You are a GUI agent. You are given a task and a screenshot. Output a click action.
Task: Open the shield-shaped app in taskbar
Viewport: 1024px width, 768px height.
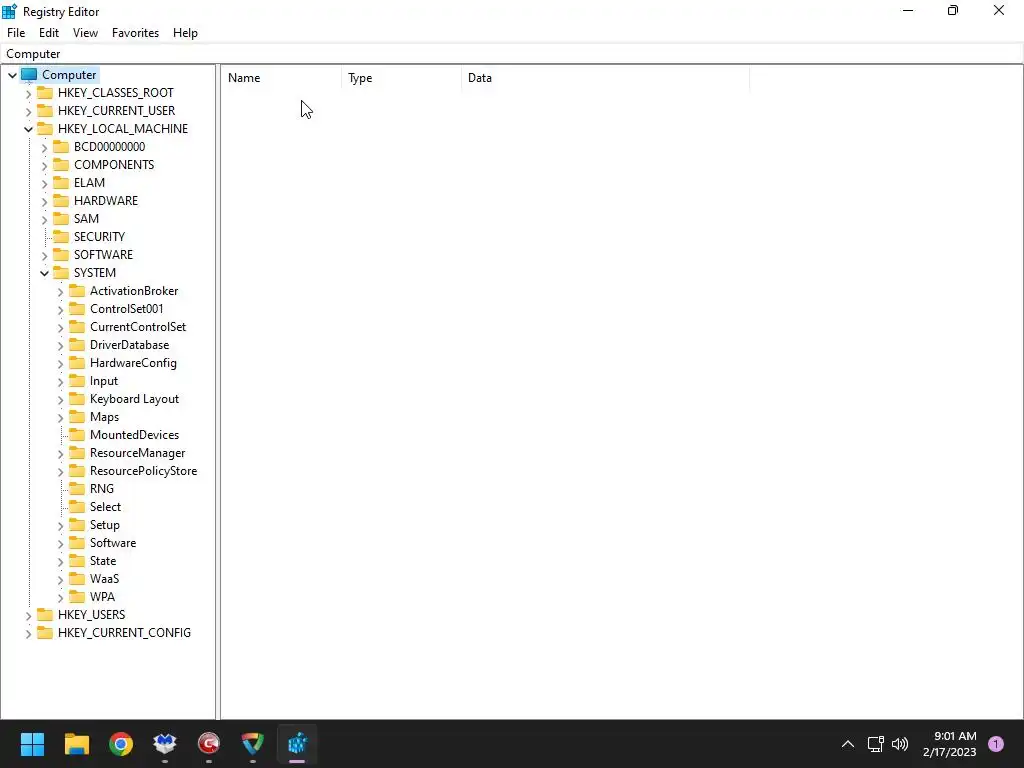253,744
